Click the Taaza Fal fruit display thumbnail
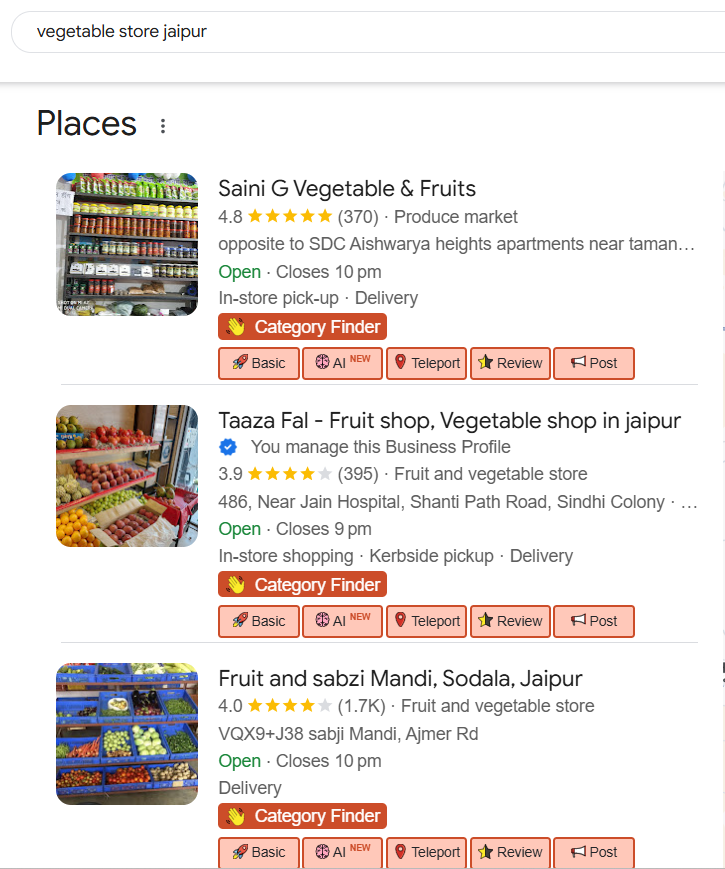This screenshot has height=869, width=725. (x=127, y=476)
